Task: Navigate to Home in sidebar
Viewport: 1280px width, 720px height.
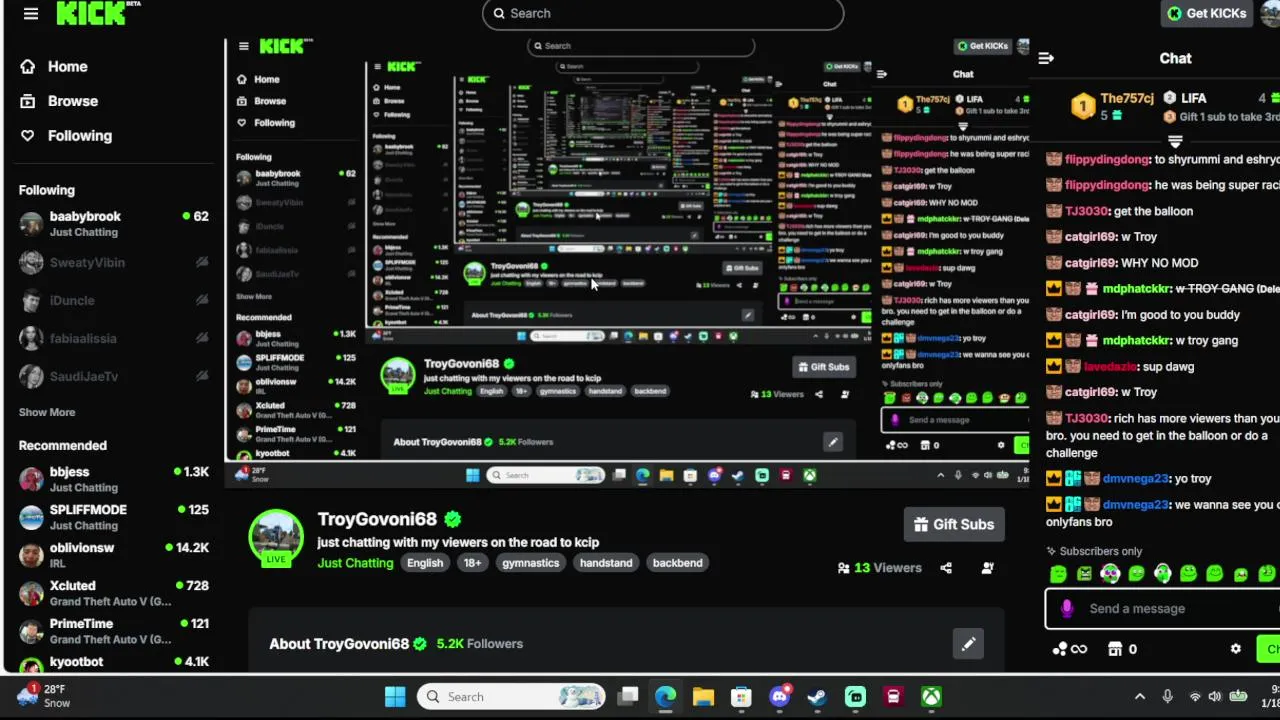Action: click(67, 66)
